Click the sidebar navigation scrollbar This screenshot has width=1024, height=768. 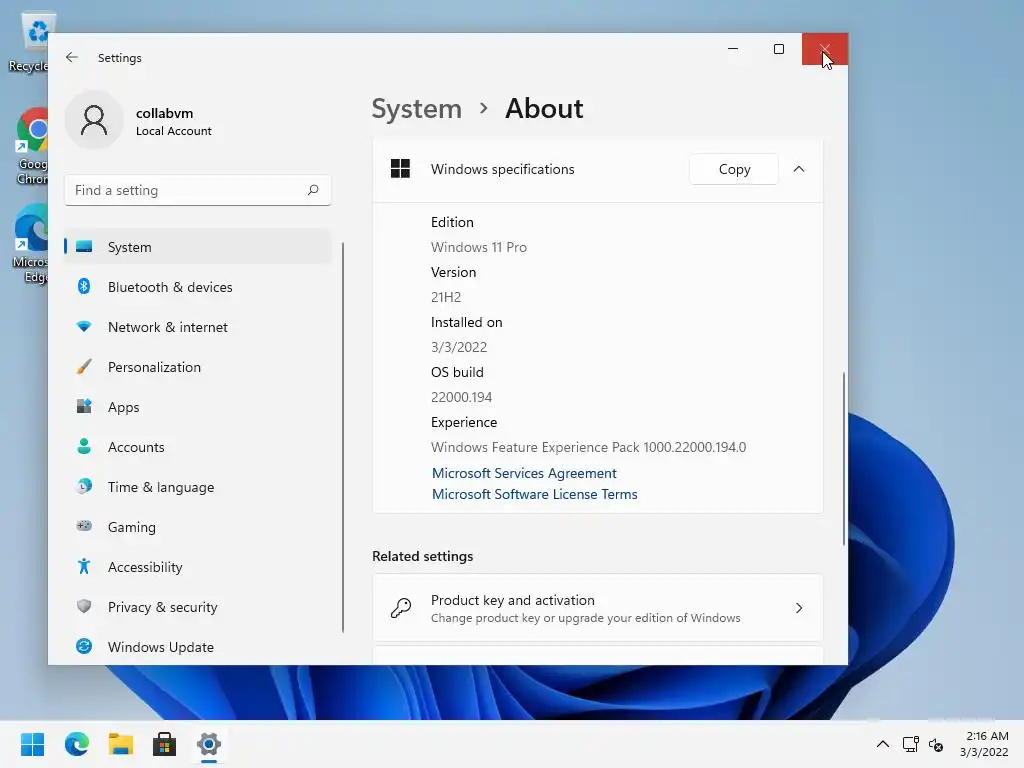pos(343,437)
